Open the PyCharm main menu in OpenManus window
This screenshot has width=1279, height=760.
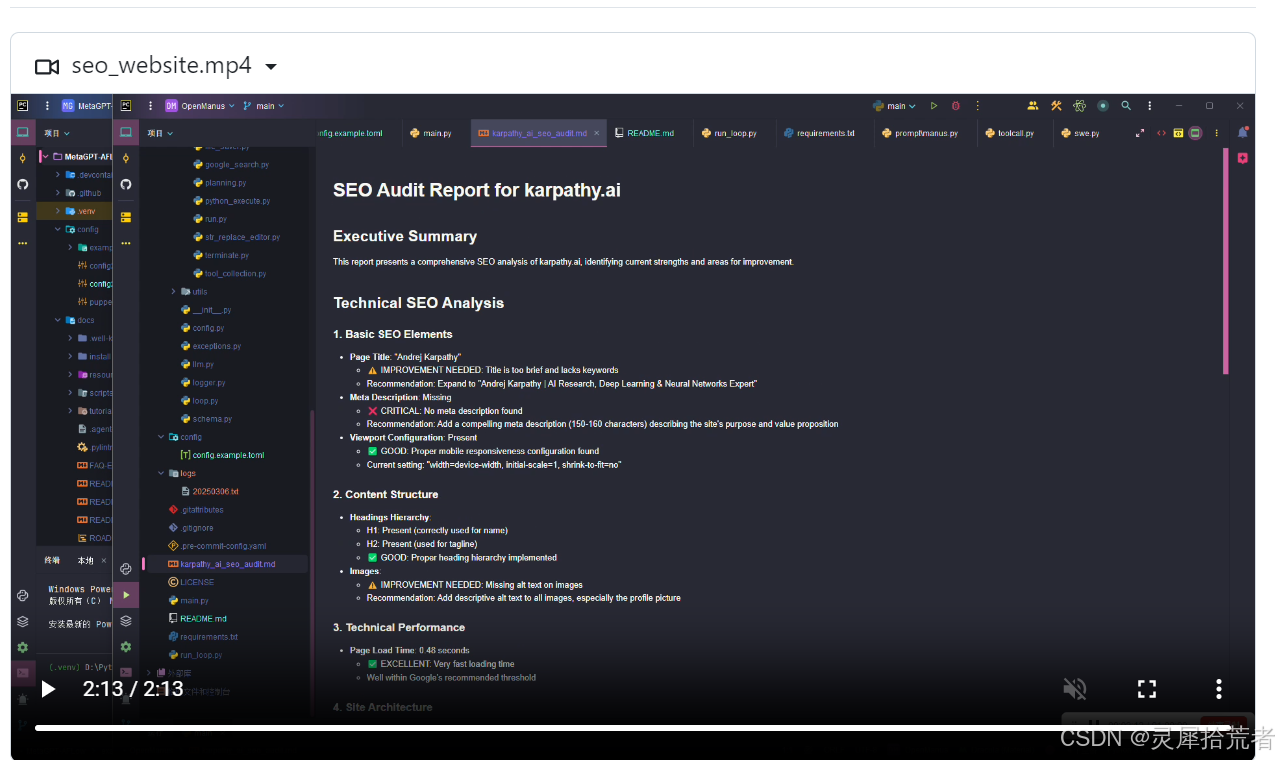tap(149, 106)
